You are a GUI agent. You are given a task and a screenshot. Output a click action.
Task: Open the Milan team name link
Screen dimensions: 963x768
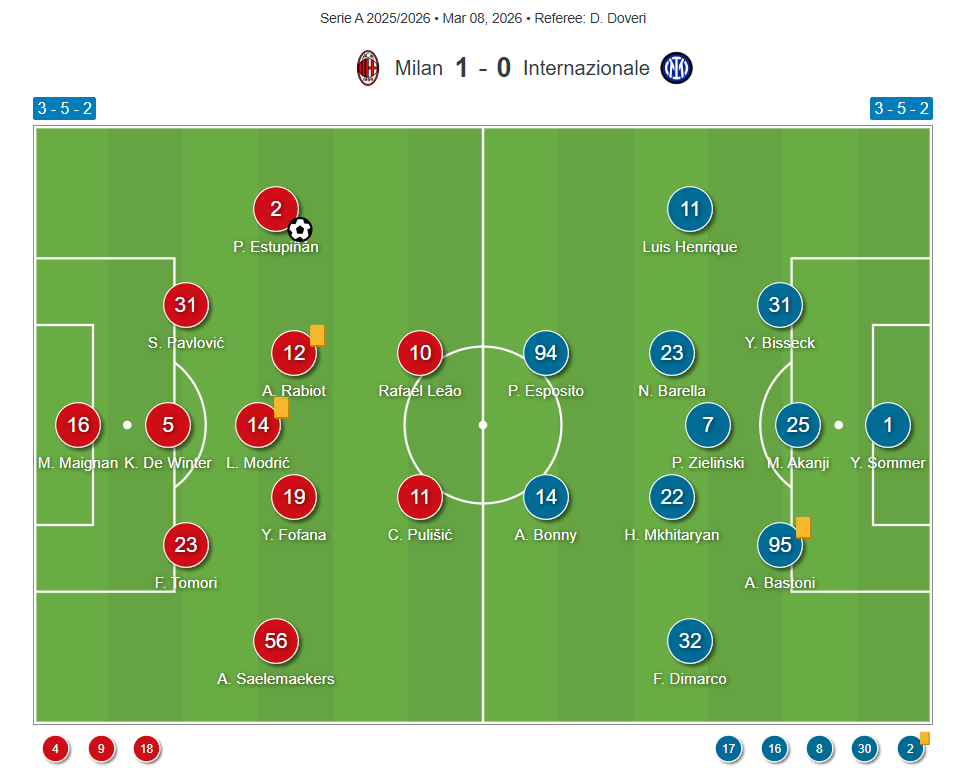point(419,68)
